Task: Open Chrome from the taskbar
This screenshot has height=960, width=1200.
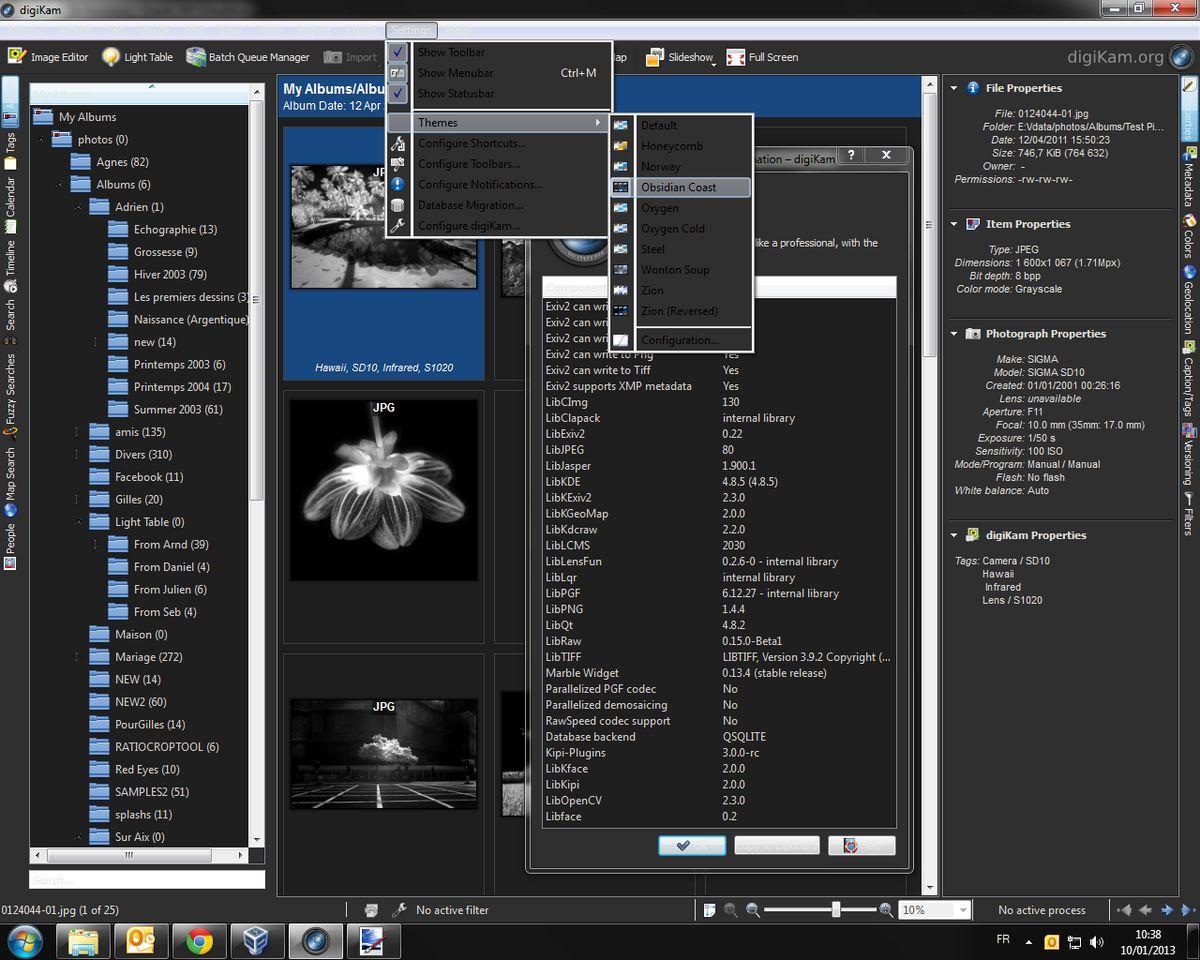Action: click(199, 940)
